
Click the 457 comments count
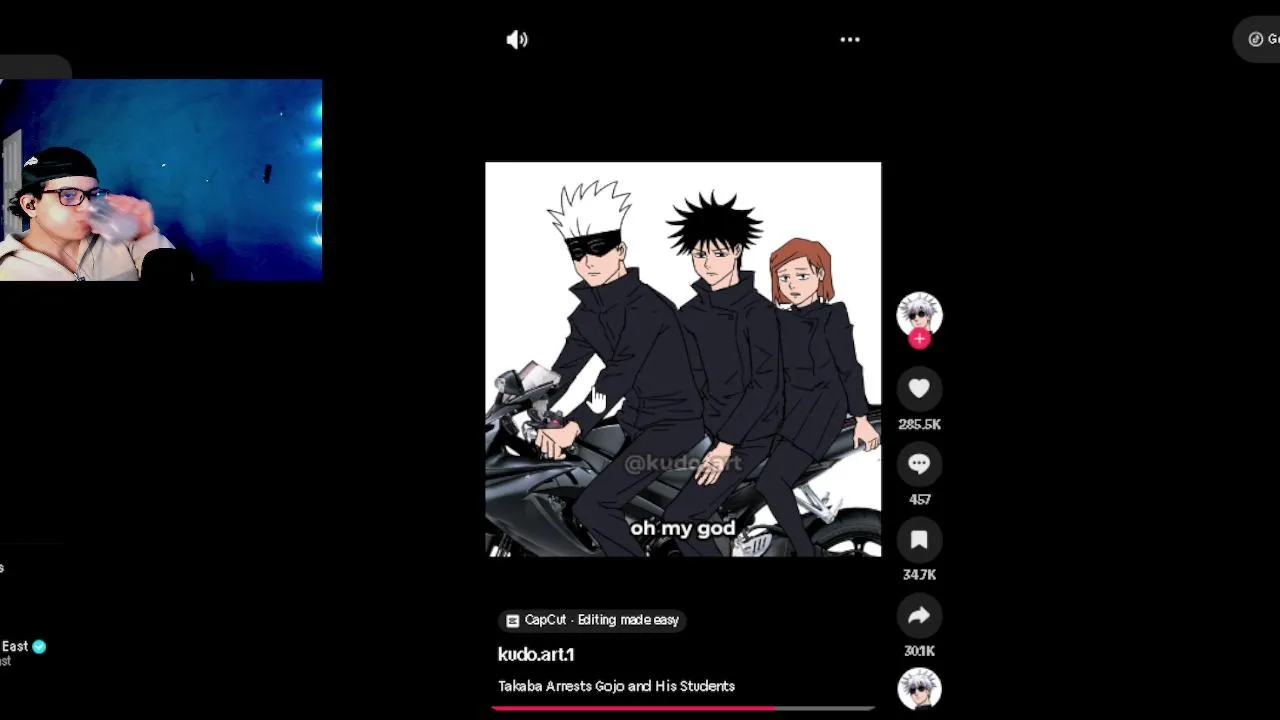click(x=919, y=499)
